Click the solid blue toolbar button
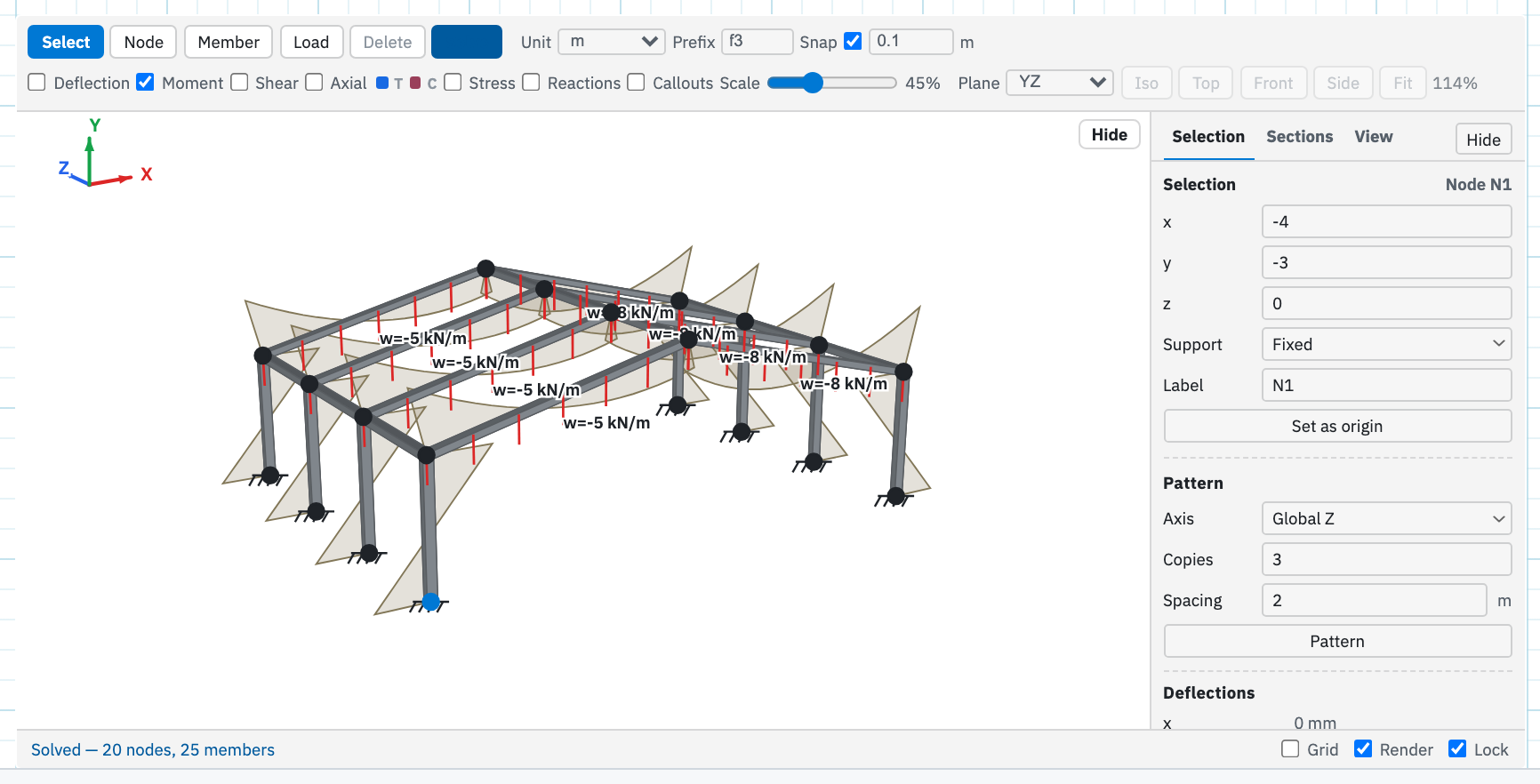 467,42
